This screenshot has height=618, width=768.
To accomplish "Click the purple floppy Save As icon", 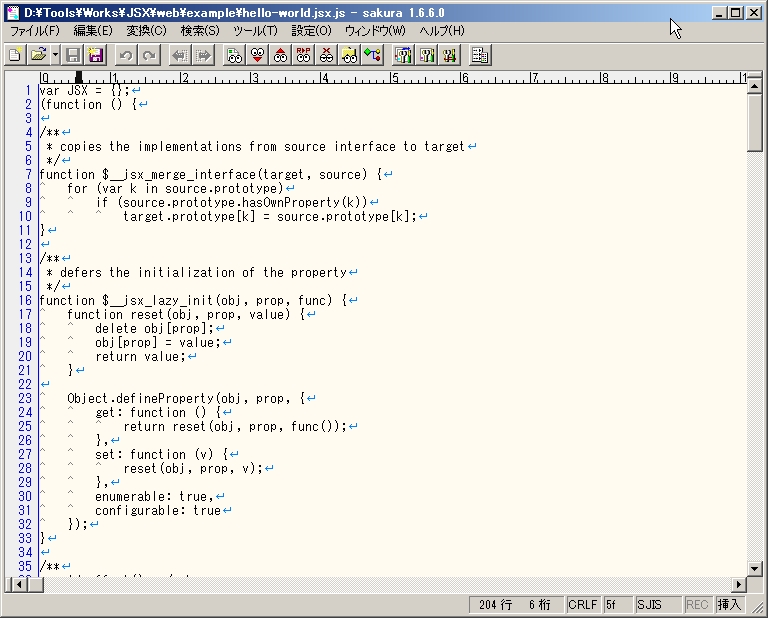I will [96, 55].
